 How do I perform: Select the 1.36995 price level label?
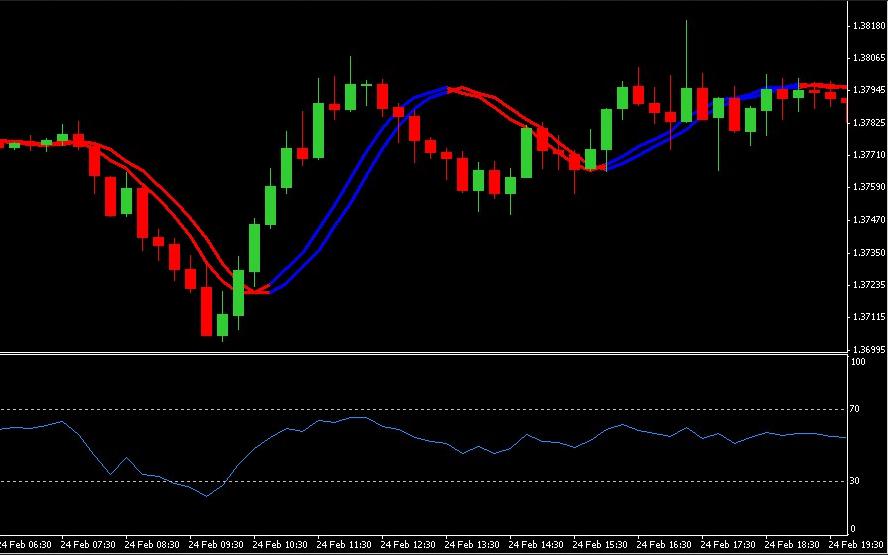[x=868, y=350]
